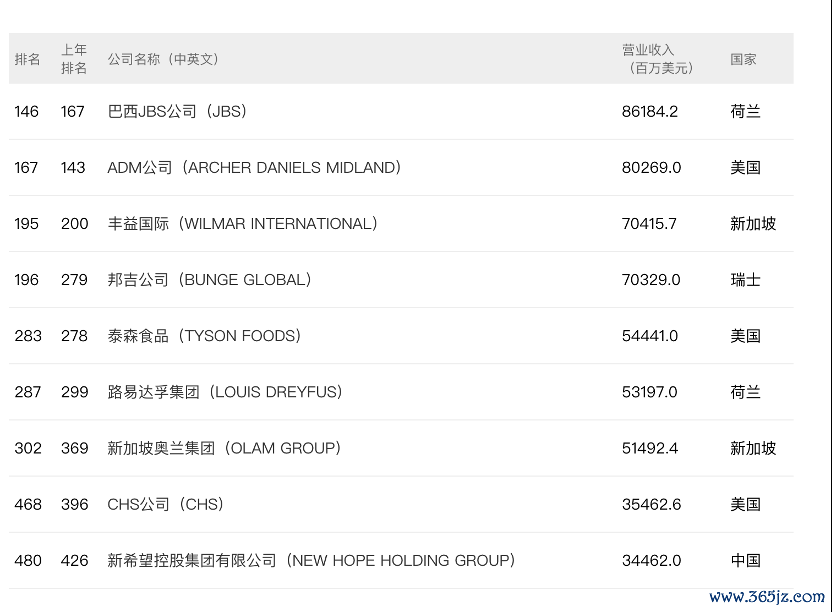The width and height of the screenshot is (832, 612).
Task: Open the CHS公司 (CHS) entry
Action: tap(166, 504)
